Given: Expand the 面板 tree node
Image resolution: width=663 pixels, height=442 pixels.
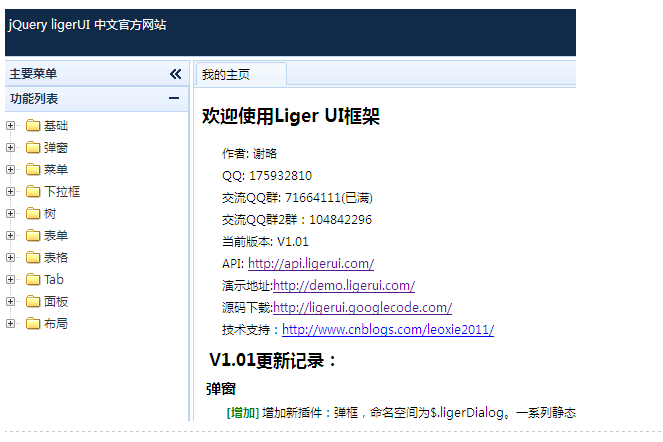Looking at the screenshot, I should [11, 302].
